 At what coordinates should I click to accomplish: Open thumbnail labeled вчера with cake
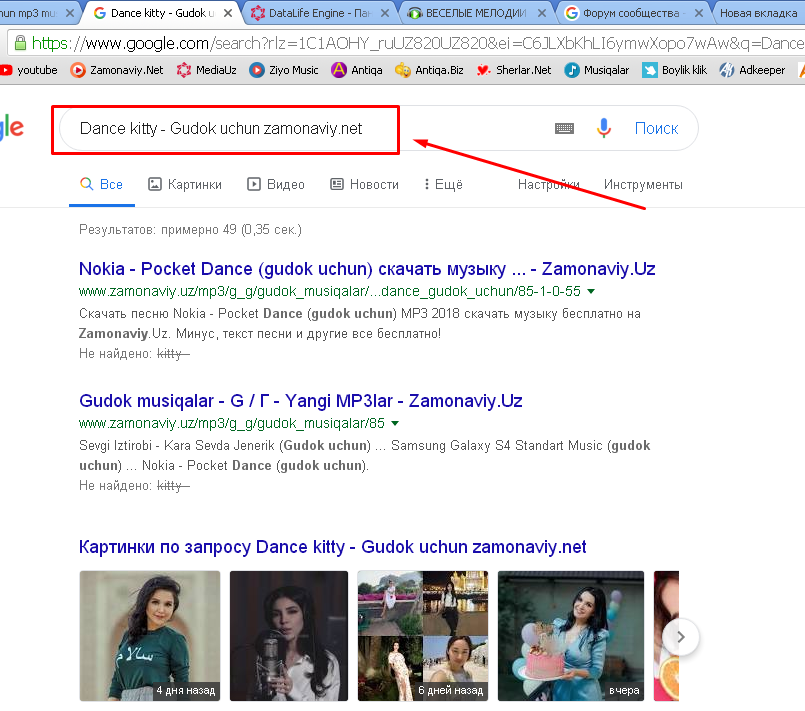[571, 636]
